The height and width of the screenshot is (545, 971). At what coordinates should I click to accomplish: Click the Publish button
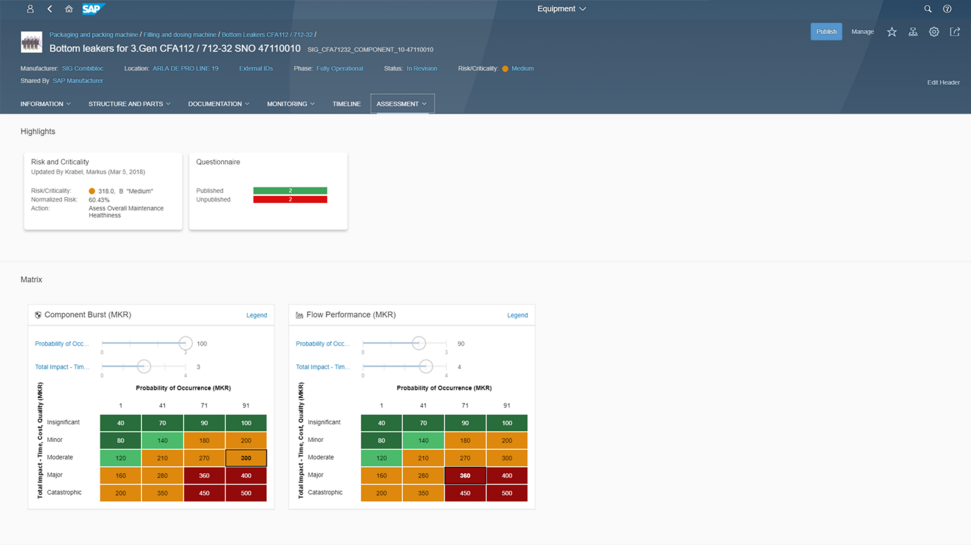[x=826, y=32]
